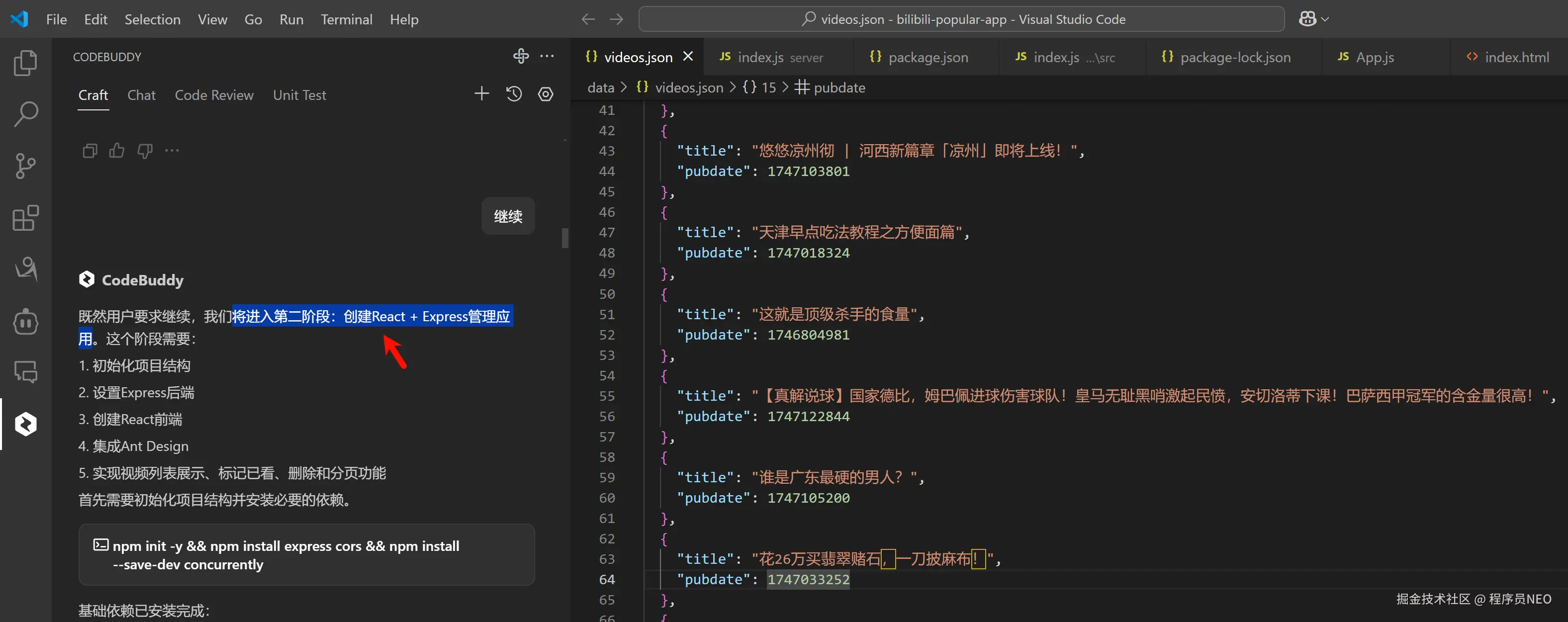This screenshot has width=1568, height=622.
Task: Click the command center search field
Action: pyautogui.click(x=961, y=19)
